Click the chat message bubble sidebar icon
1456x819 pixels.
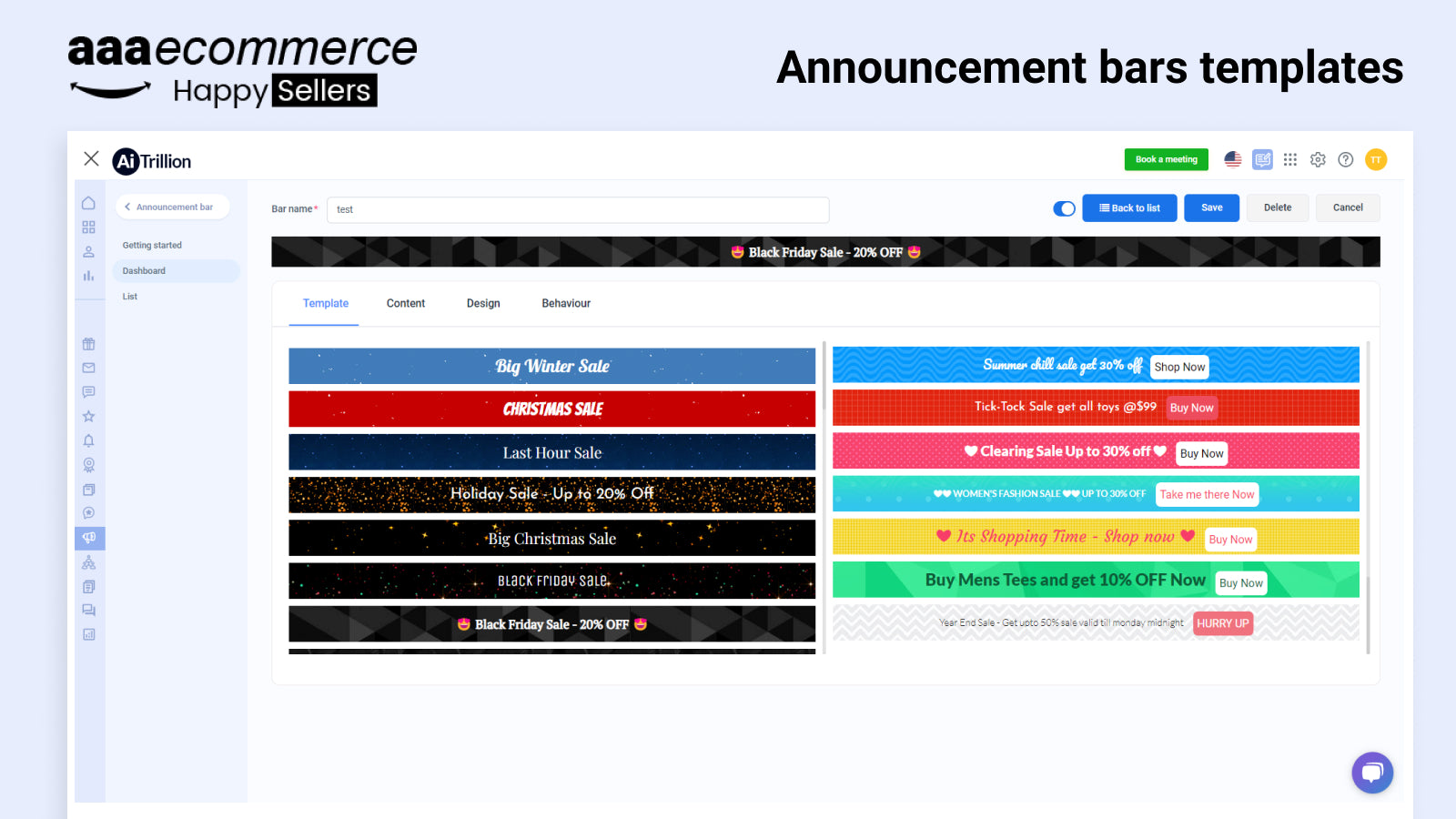coord(88,392)
